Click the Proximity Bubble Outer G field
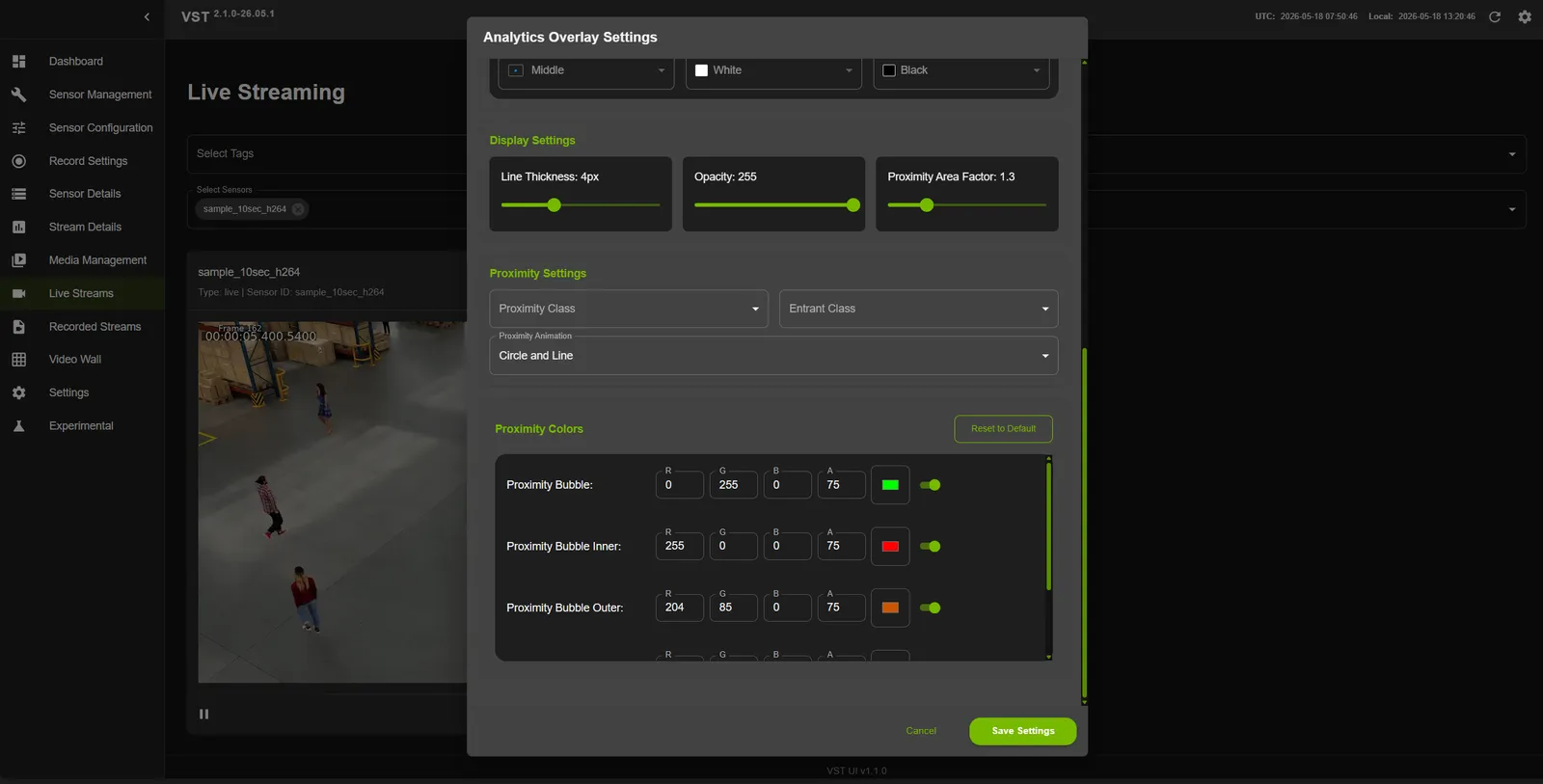This screenshot has width=1543, height=784. [734, 608]
